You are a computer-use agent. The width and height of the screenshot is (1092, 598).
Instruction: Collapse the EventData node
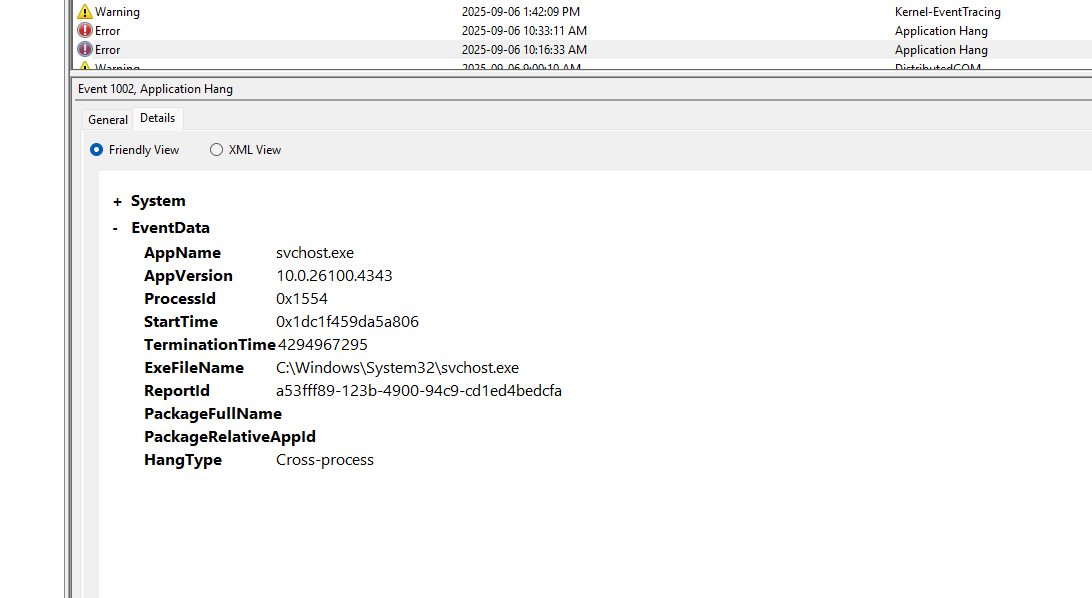pos(116,227)
